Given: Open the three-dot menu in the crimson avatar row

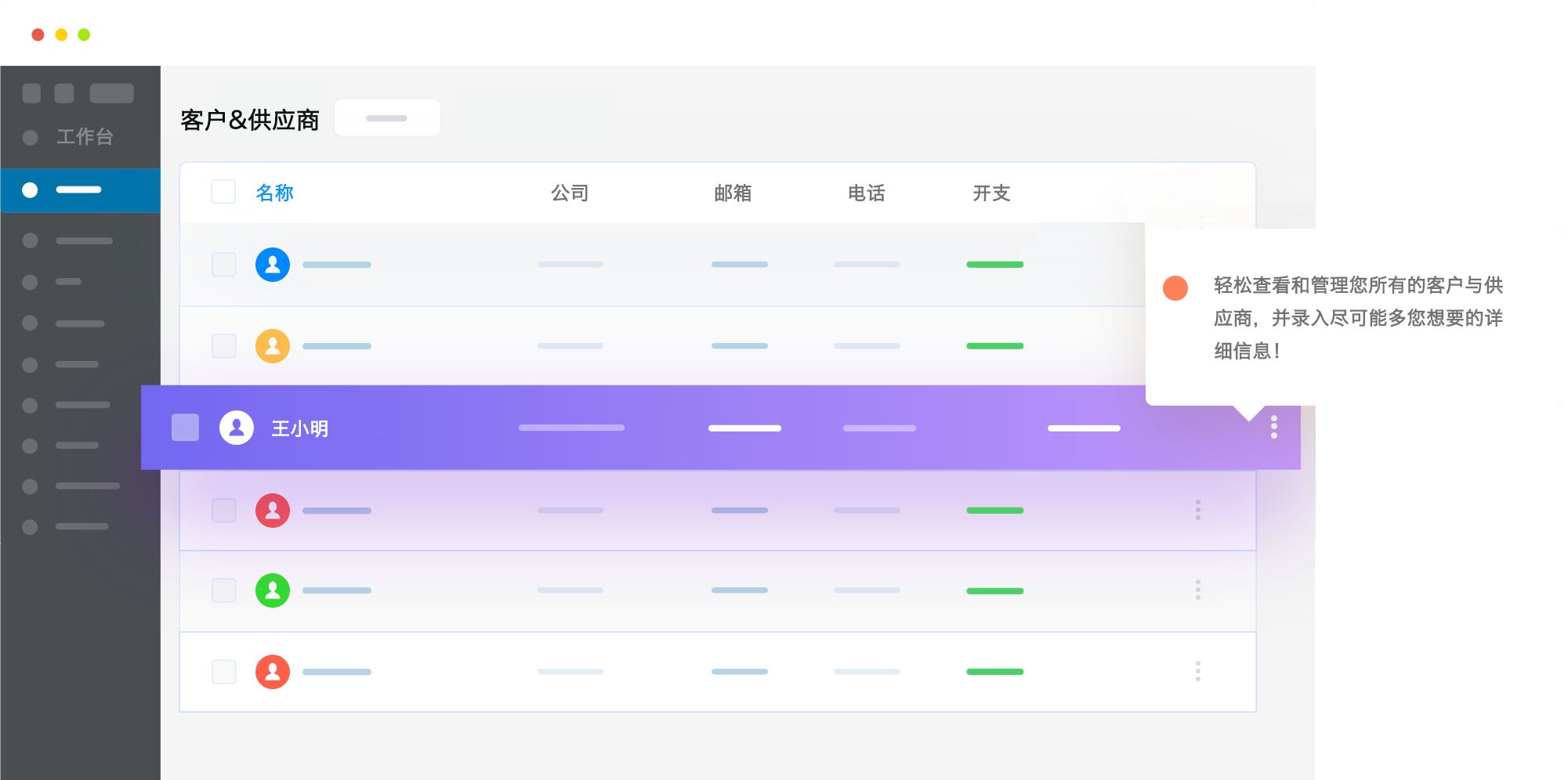Looking at the screenshot, I should (x=1198, y=510).
